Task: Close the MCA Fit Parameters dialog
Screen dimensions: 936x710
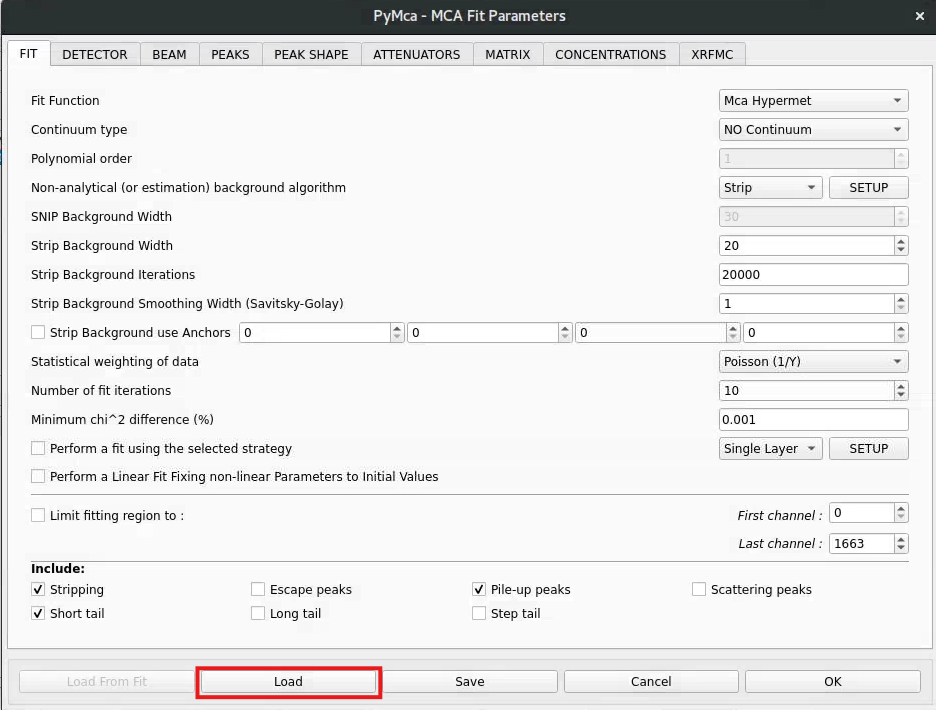Action: click(x=920, y=16)
